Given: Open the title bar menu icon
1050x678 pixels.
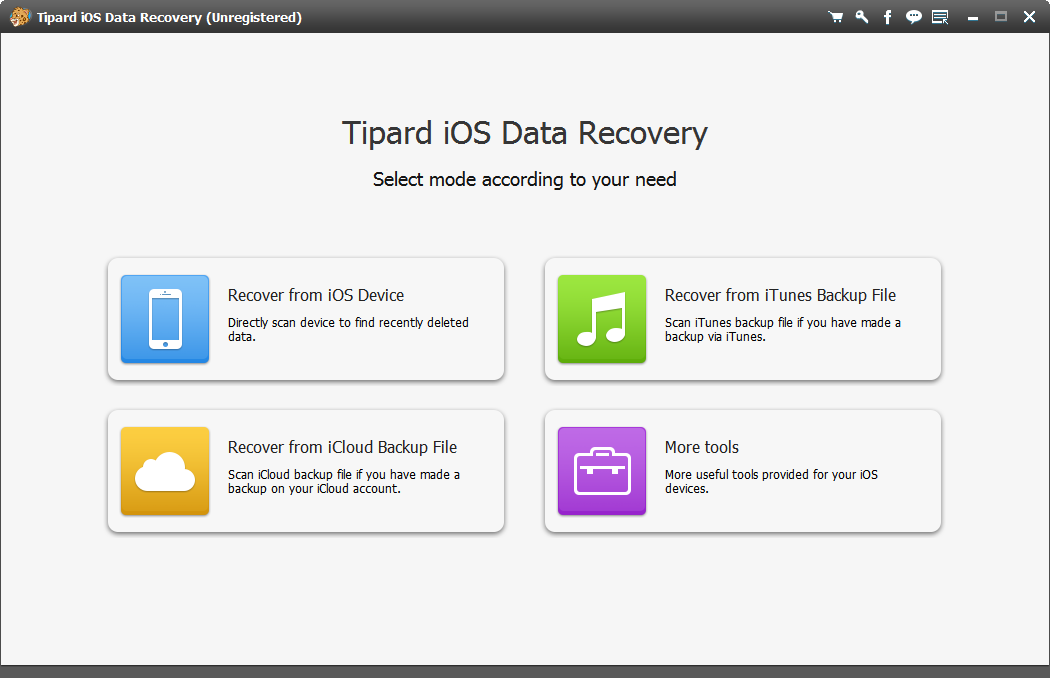Looking at the screenshot, I should 940,17.
